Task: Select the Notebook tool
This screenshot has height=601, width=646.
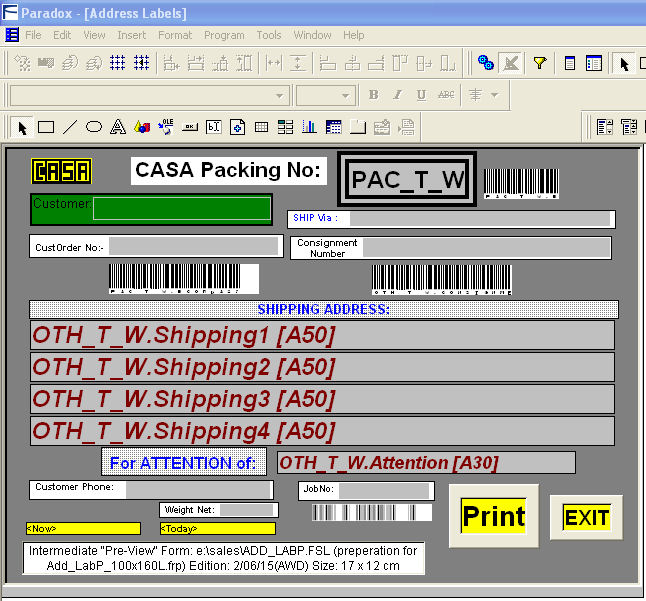Action: click(358, 127)
